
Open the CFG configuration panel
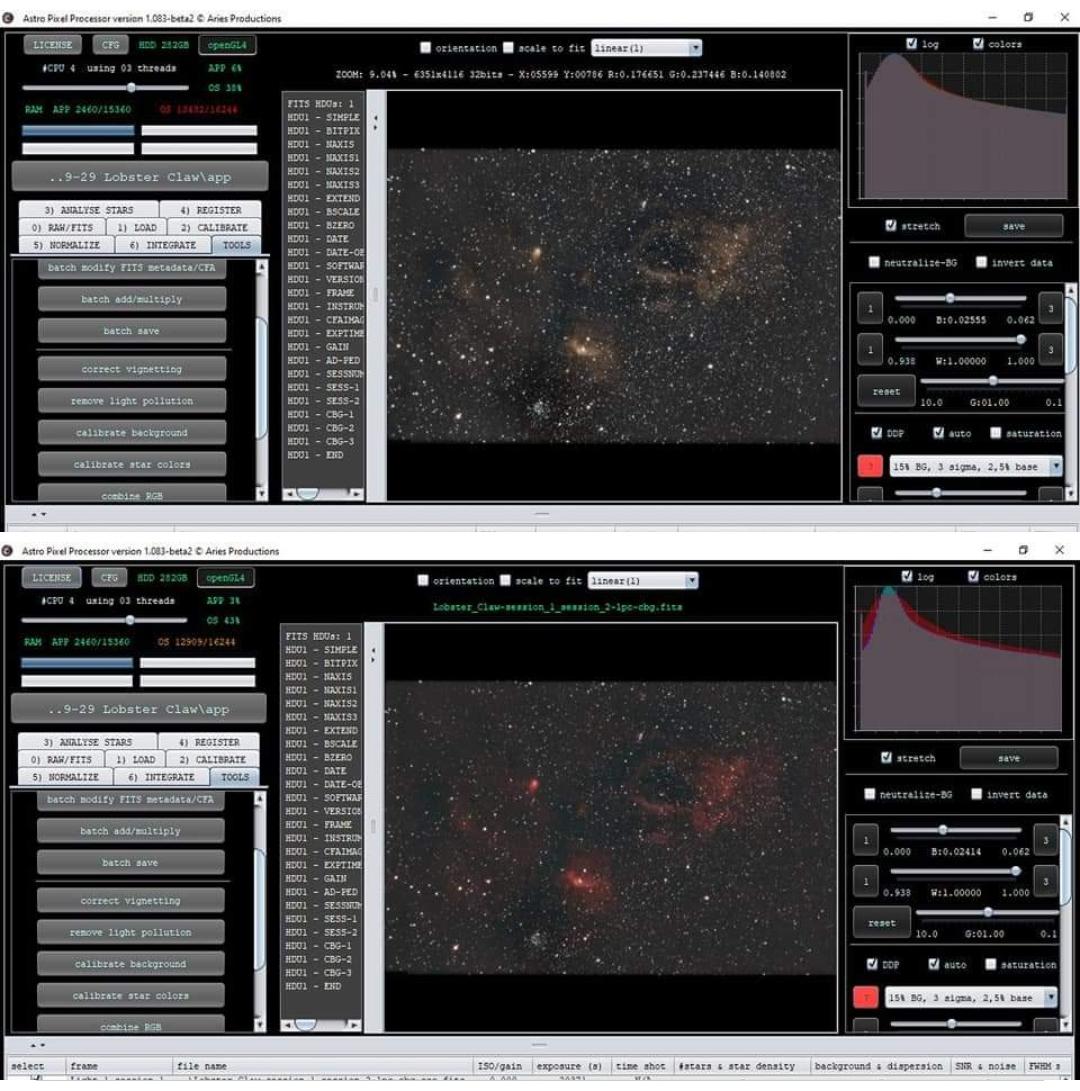click(x=110, y=44)
